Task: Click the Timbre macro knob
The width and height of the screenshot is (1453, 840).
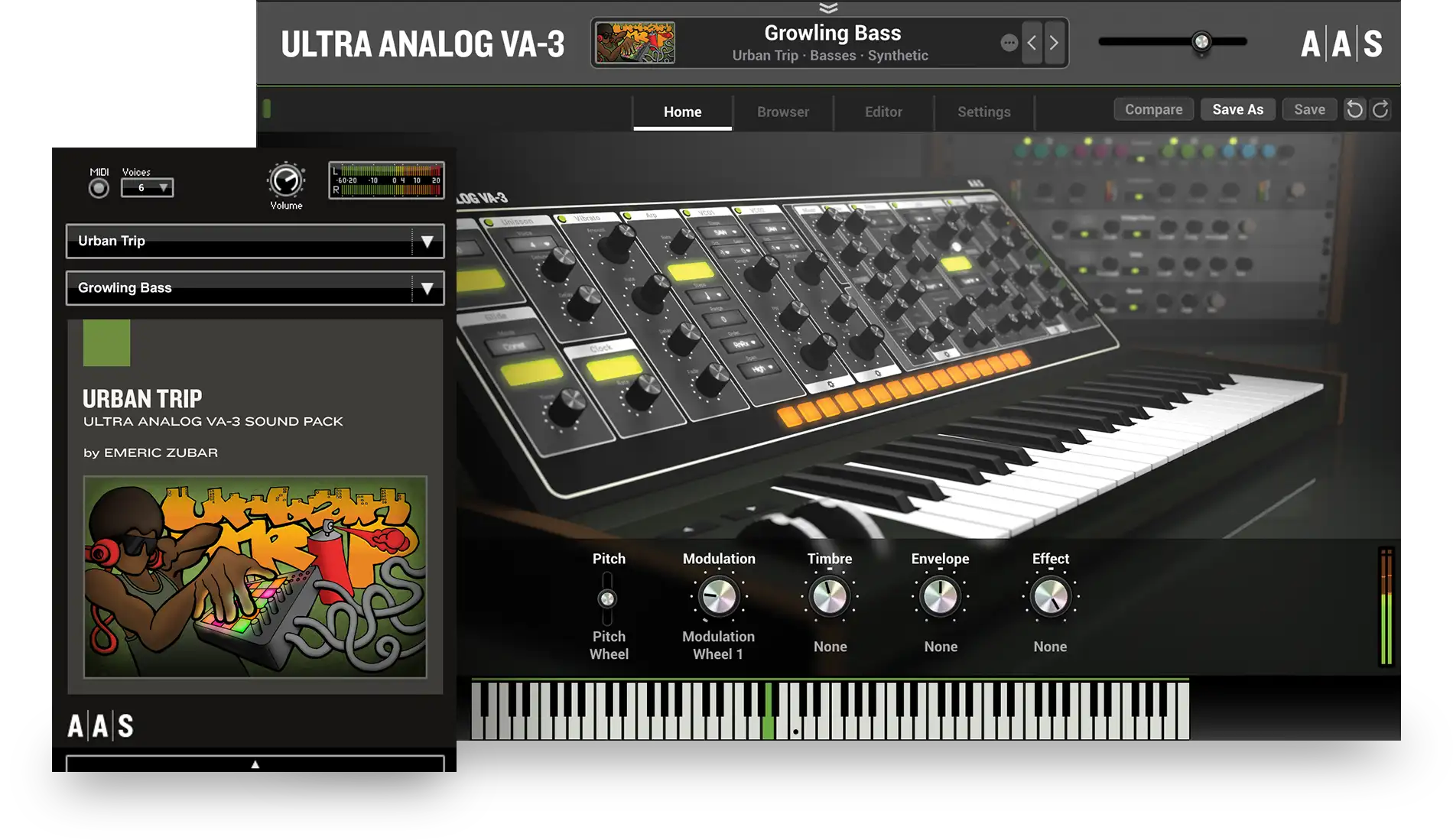Action: coord(829,597)
